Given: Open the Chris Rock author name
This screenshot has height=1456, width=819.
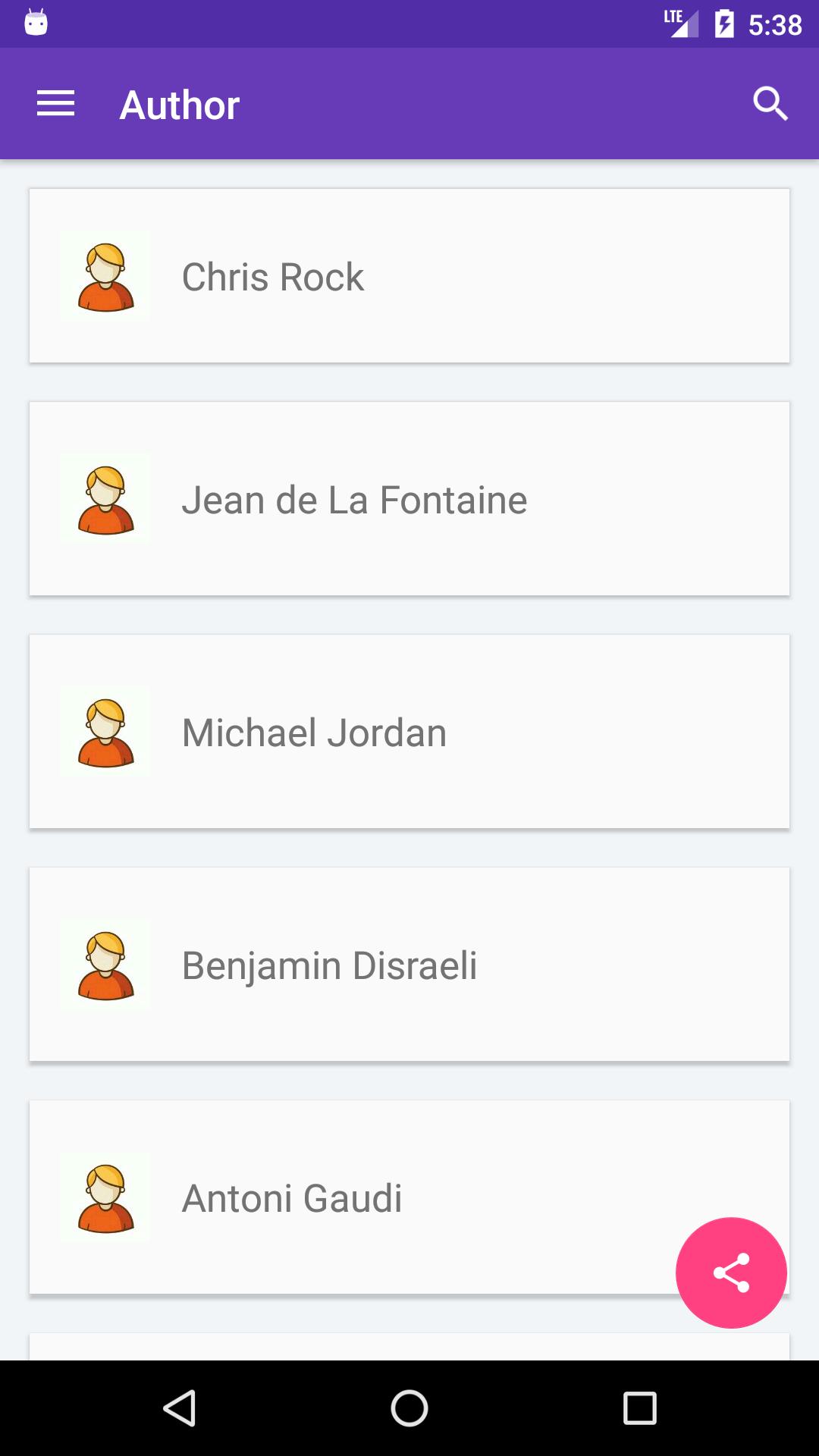Looking at the screenshot, I should click(x=273, y=277).
